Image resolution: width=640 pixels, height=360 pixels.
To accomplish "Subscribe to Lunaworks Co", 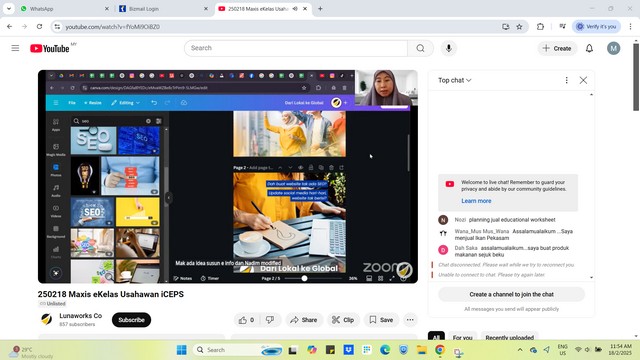I will (x=131, y=320).
